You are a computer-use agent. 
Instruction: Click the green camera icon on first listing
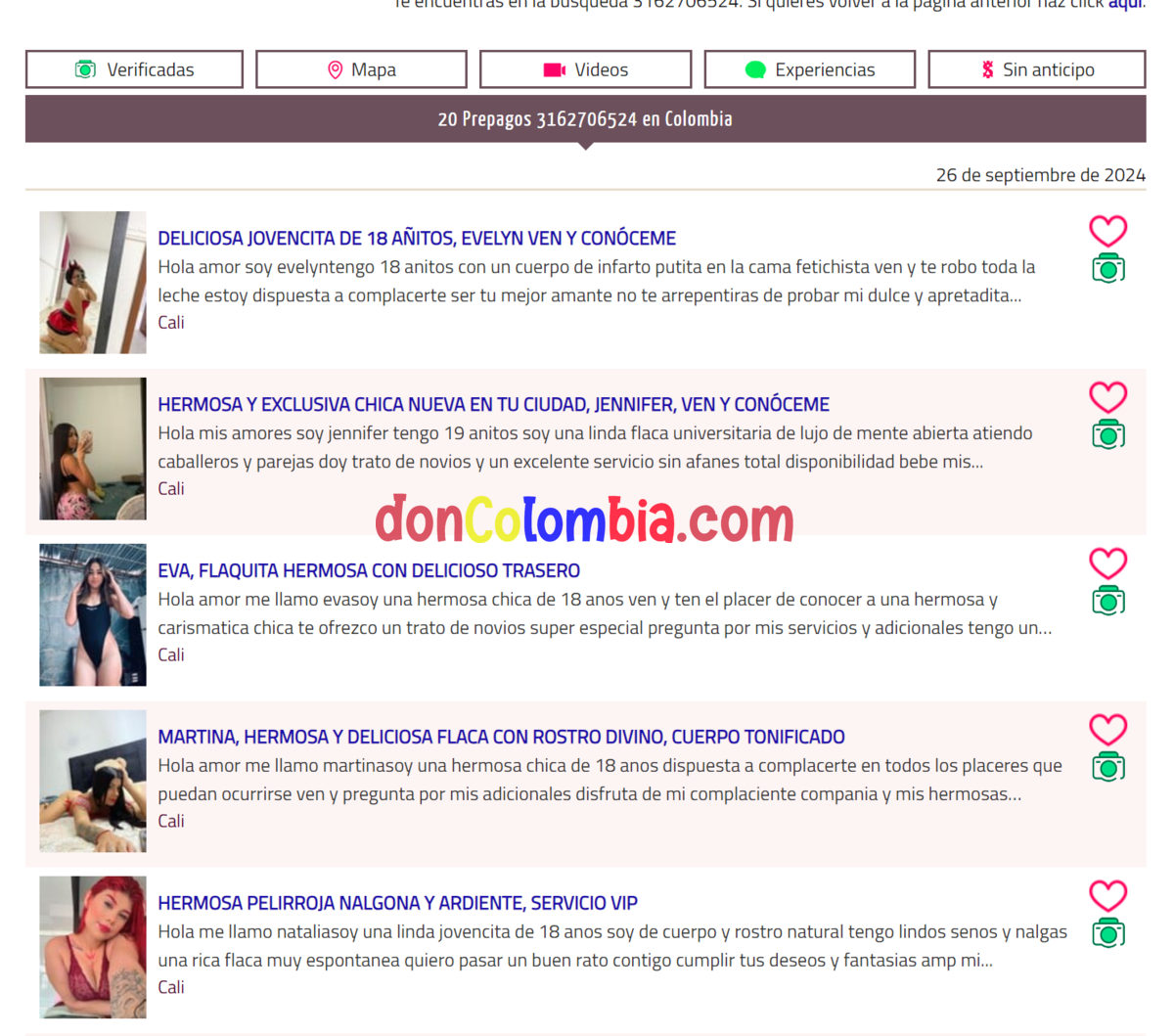[1107, 269]
